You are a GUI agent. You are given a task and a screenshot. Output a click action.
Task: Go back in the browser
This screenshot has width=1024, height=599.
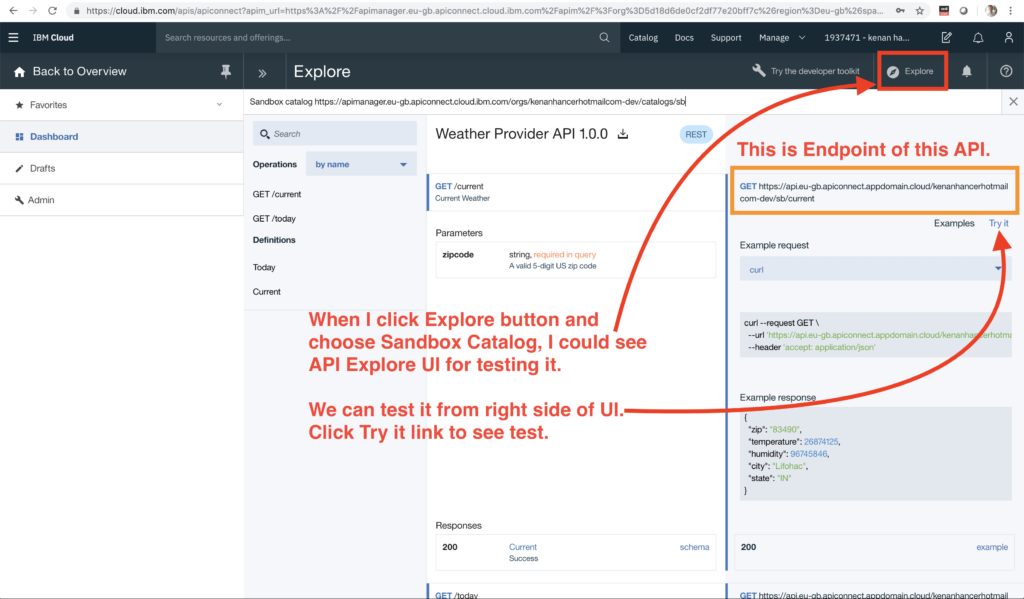13,10
